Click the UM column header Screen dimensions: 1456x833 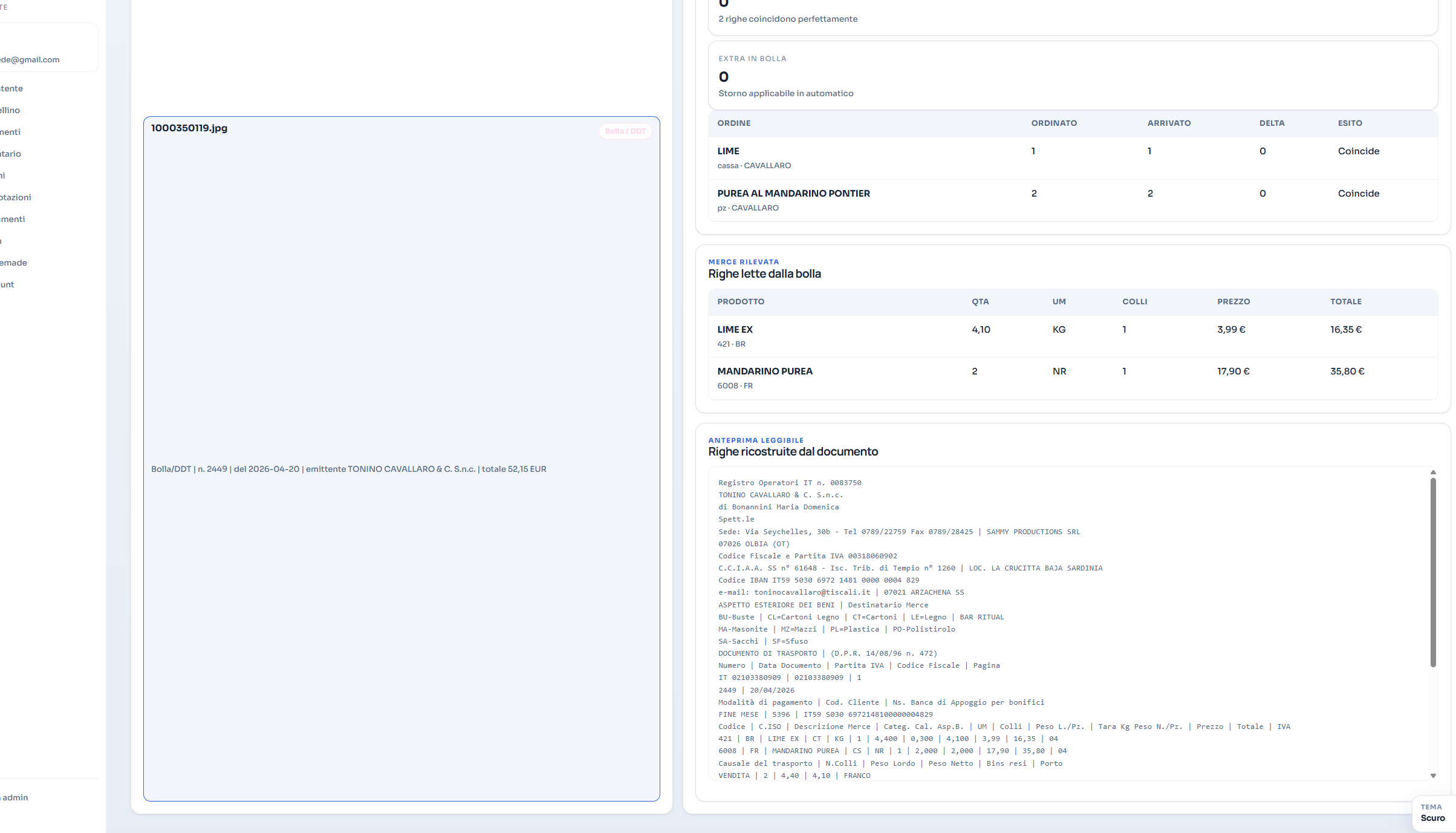click(x=1059, y=301)
